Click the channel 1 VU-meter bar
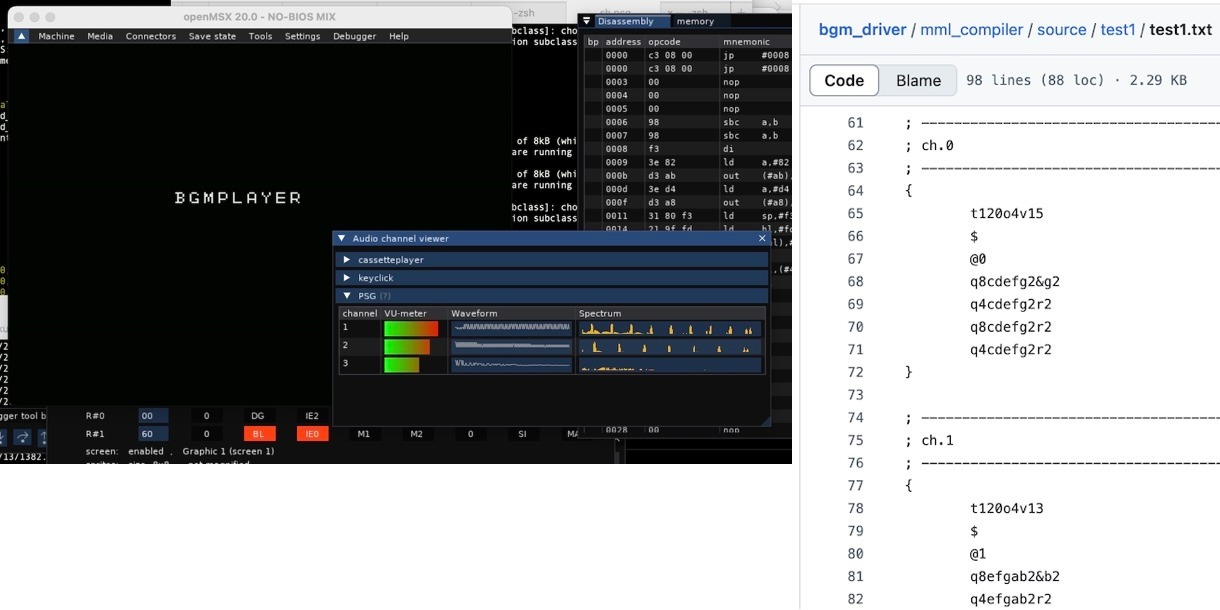 point(411,328)
